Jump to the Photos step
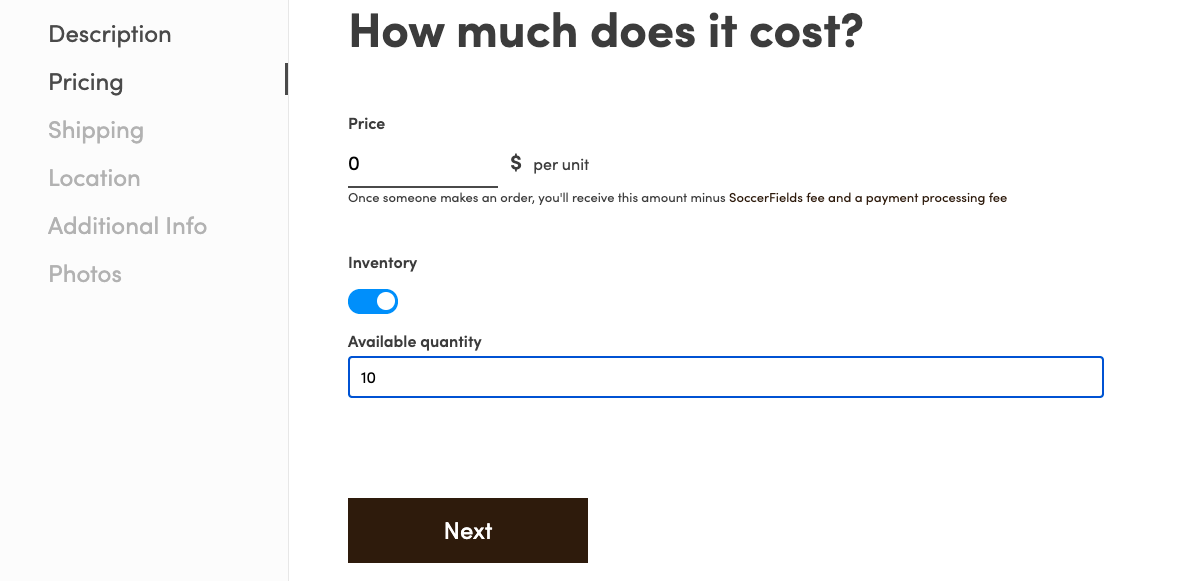The image size is (1196, 581). 85,274
